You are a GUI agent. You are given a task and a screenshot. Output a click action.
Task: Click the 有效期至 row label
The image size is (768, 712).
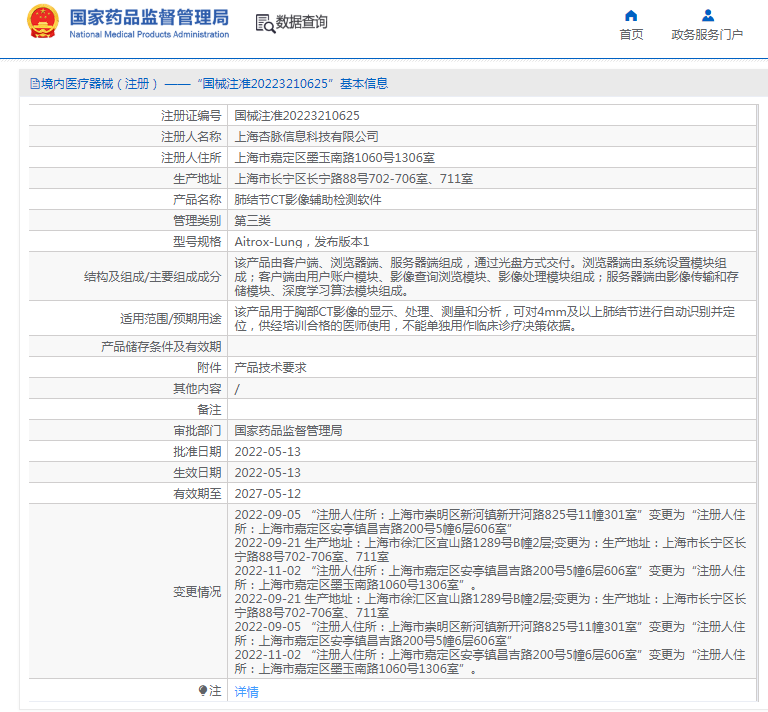pyautogui.click(x=197, y=494)
